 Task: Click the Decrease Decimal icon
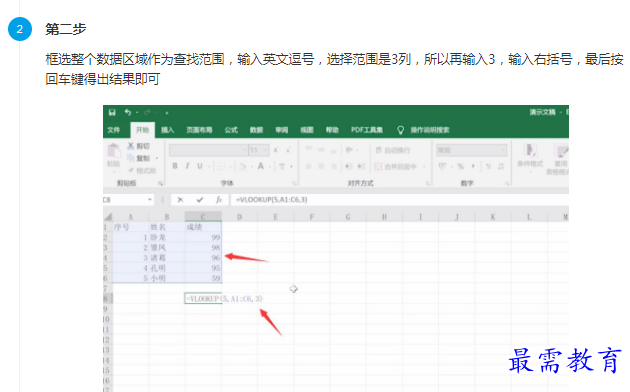click(501, 166)
